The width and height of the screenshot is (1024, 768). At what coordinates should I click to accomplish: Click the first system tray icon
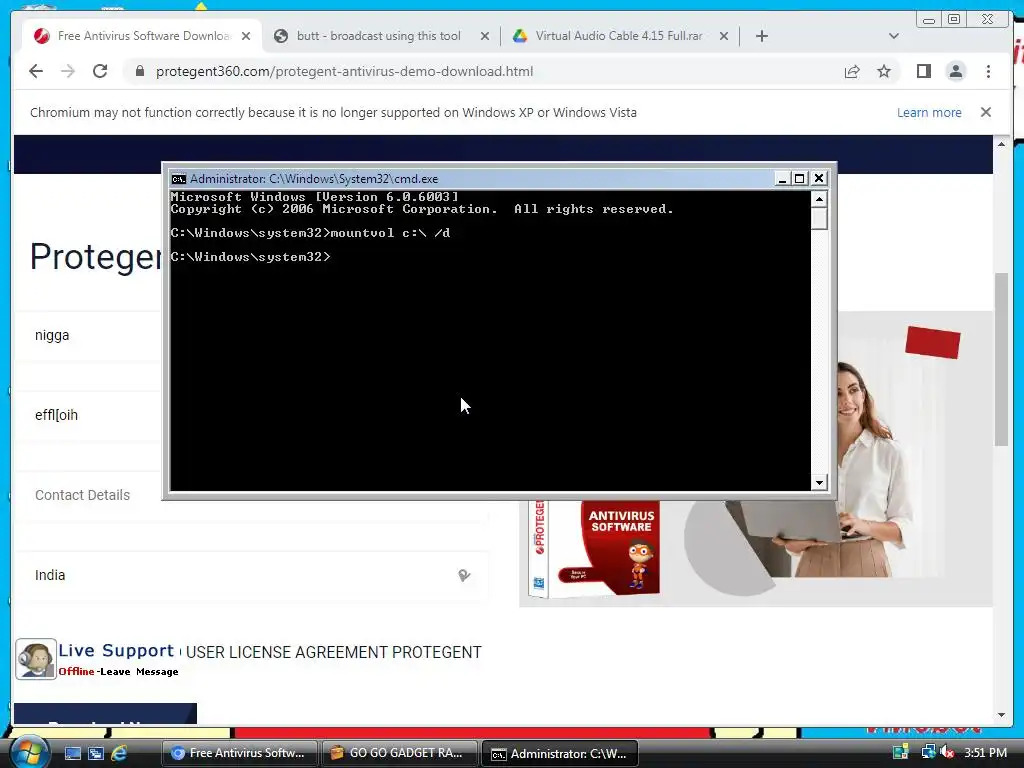click(x=901, y=752)
